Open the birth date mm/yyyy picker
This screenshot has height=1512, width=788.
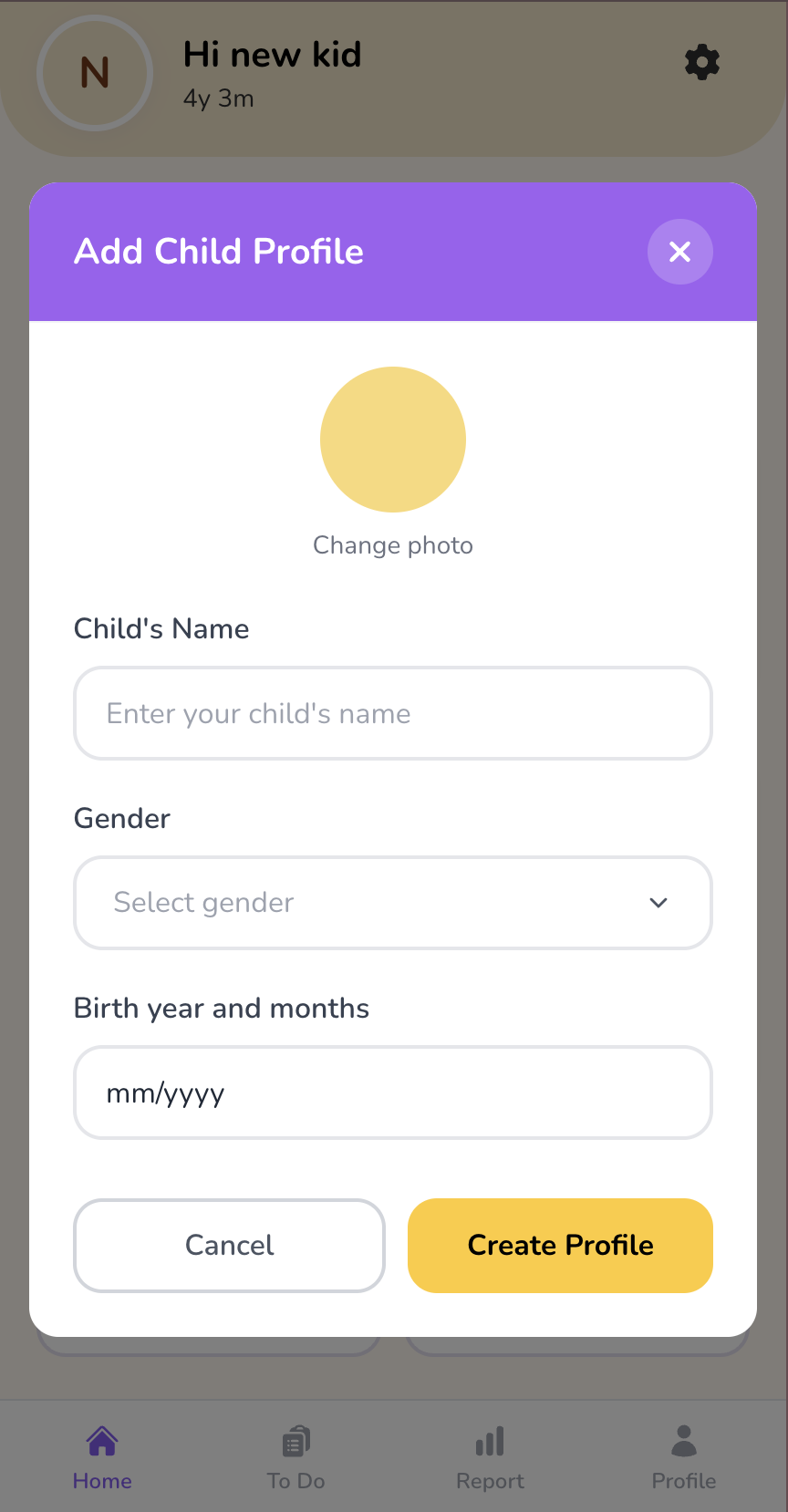[392, 1093]
